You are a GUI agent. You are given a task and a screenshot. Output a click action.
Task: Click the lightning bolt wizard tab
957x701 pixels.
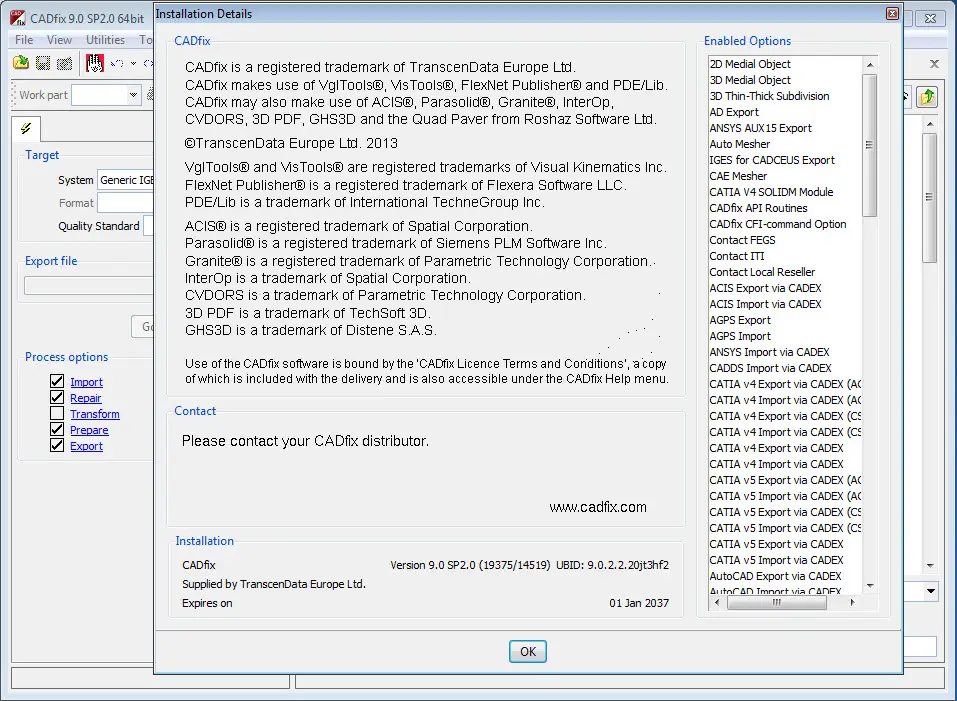coord(26,128)
